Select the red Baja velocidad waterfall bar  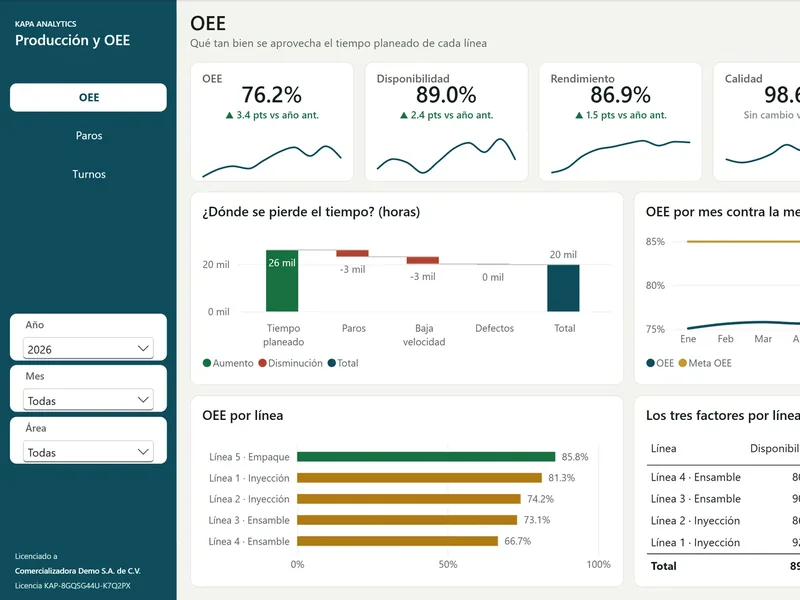(x=423, y=260)
